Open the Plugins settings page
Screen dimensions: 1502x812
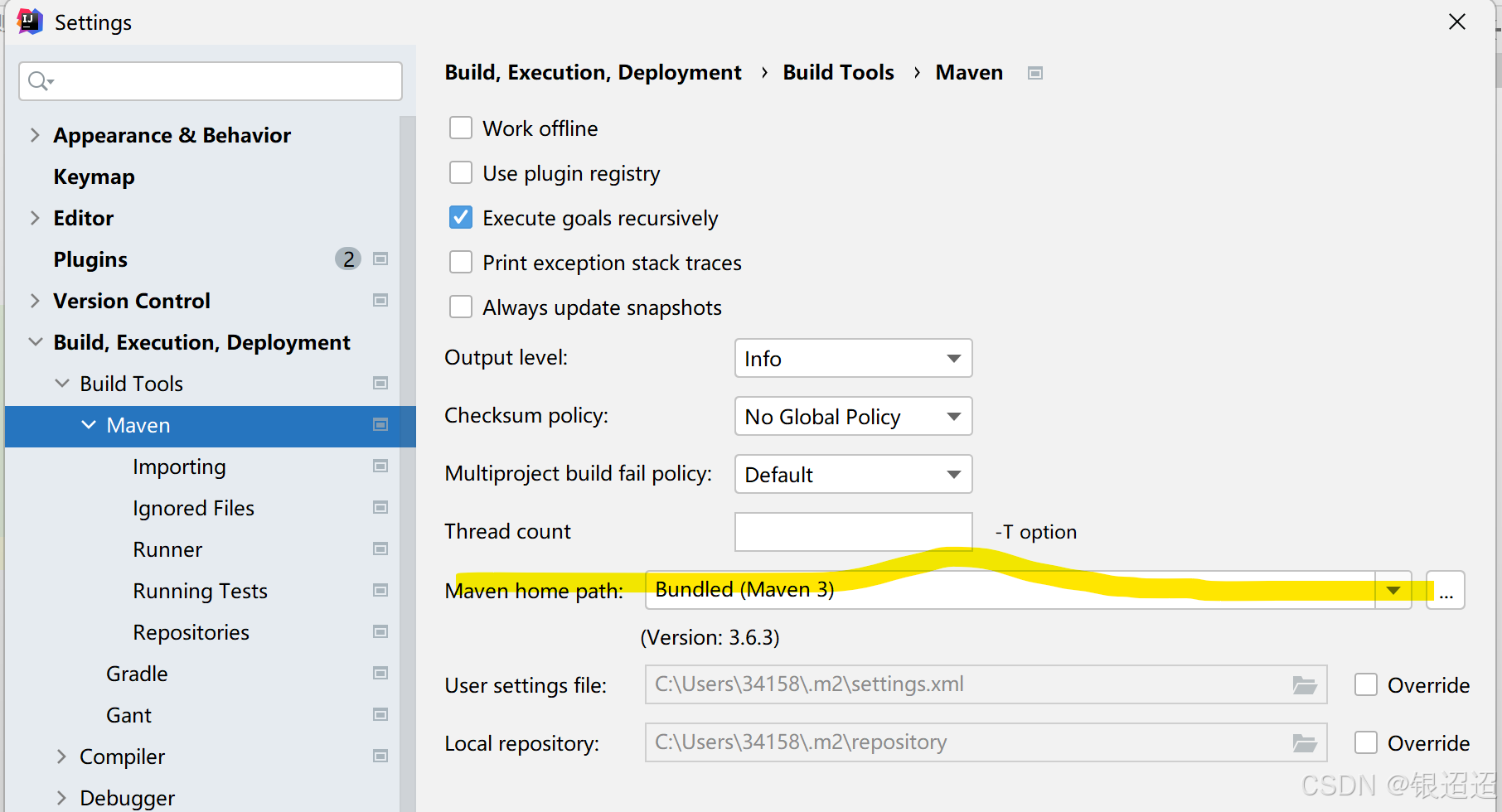(90, 260)
